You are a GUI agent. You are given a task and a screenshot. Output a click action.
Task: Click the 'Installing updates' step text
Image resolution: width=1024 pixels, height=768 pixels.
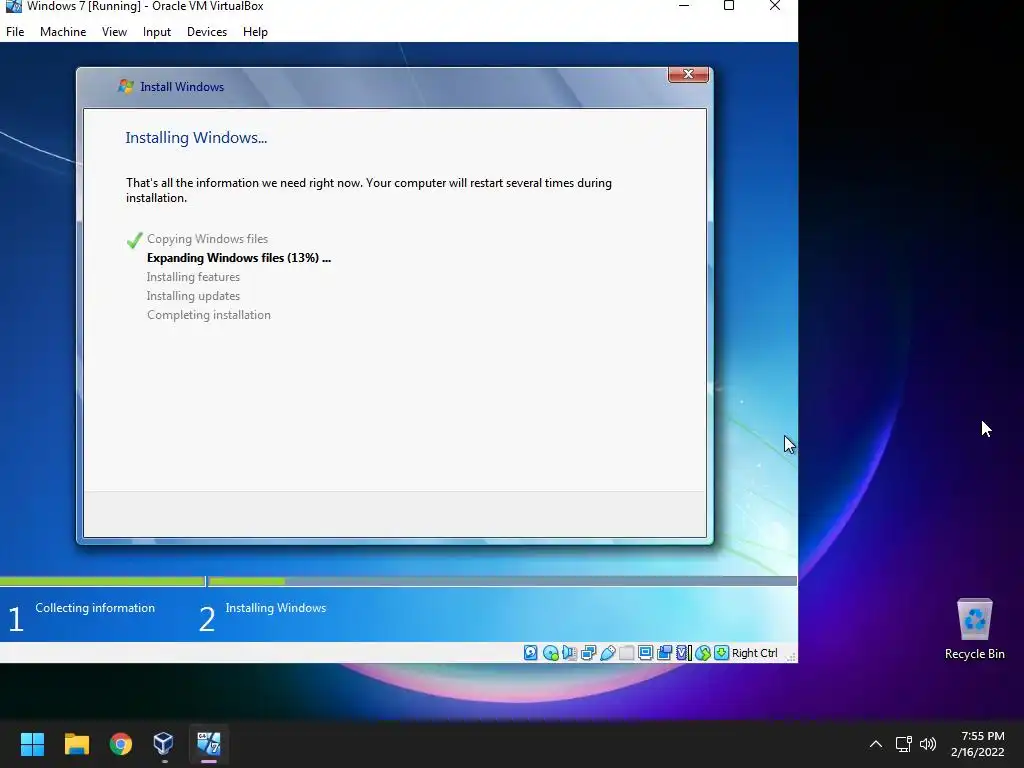tap(193, 296)
